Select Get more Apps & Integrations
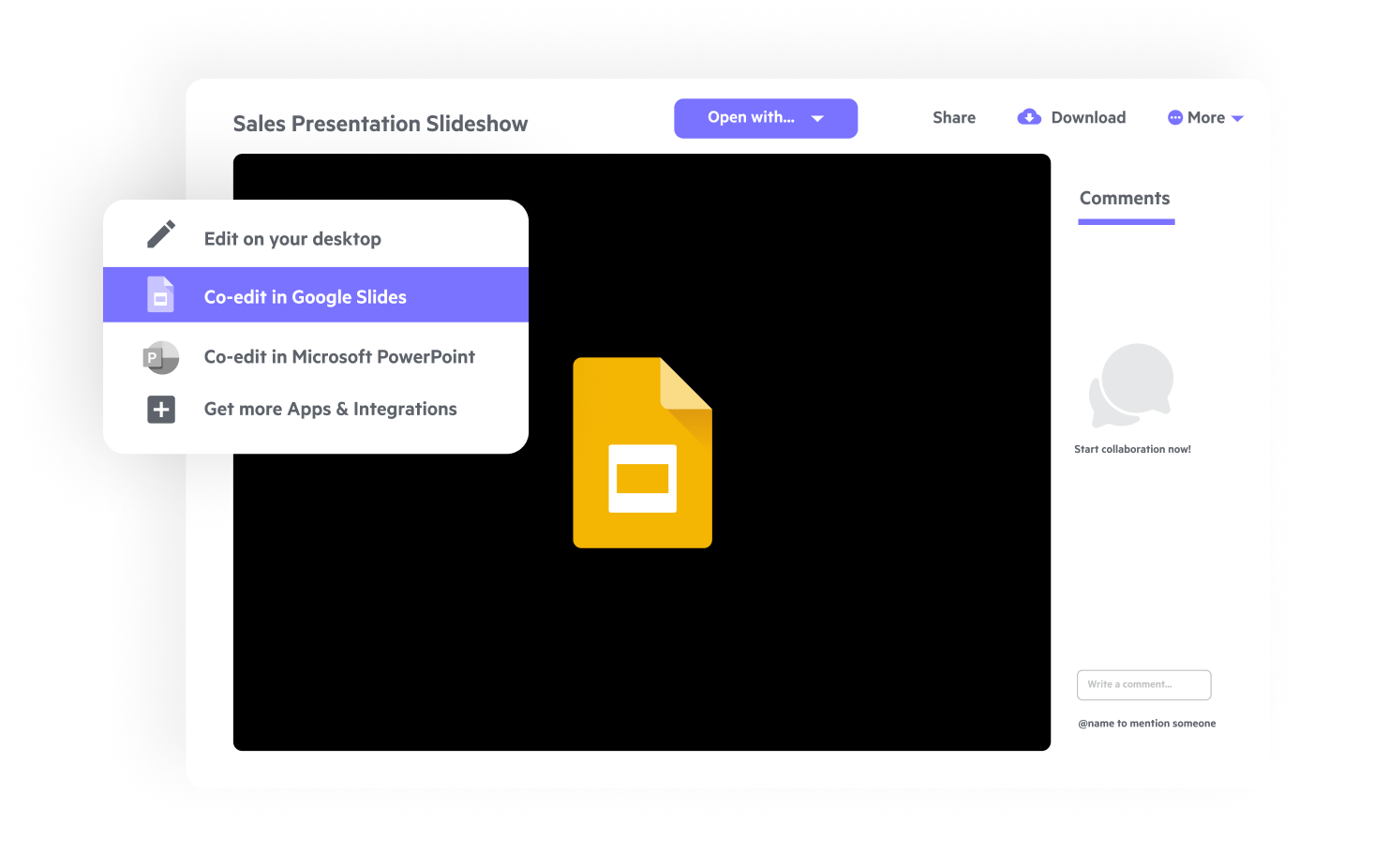This screenshot has width=1374, height=868. point(330,409)
